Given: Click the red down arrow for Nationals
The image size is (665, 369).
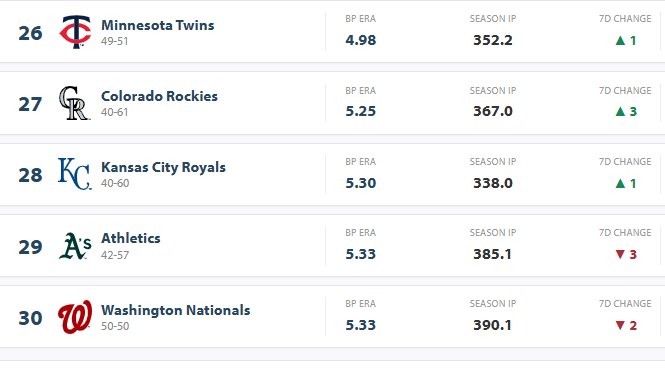Looking at the screenshot, I should (620, 325).
